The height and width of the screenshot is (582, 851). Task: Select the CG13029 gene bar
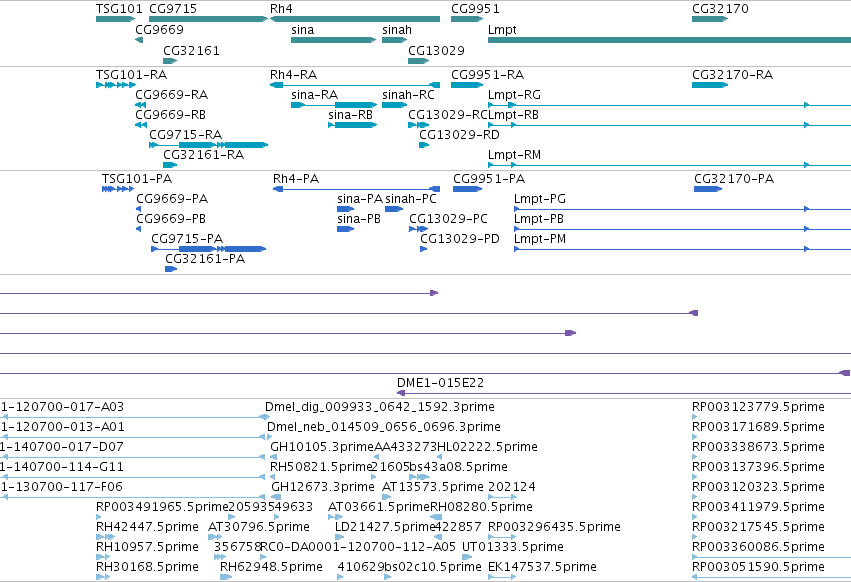(418, 61)
